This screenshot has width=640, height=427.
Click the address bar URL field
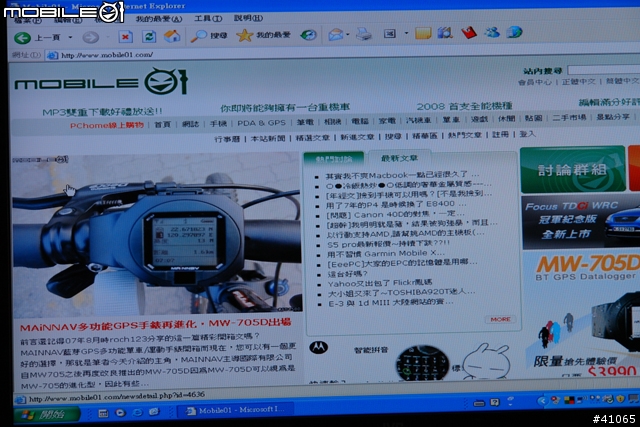tap(343, 54)
